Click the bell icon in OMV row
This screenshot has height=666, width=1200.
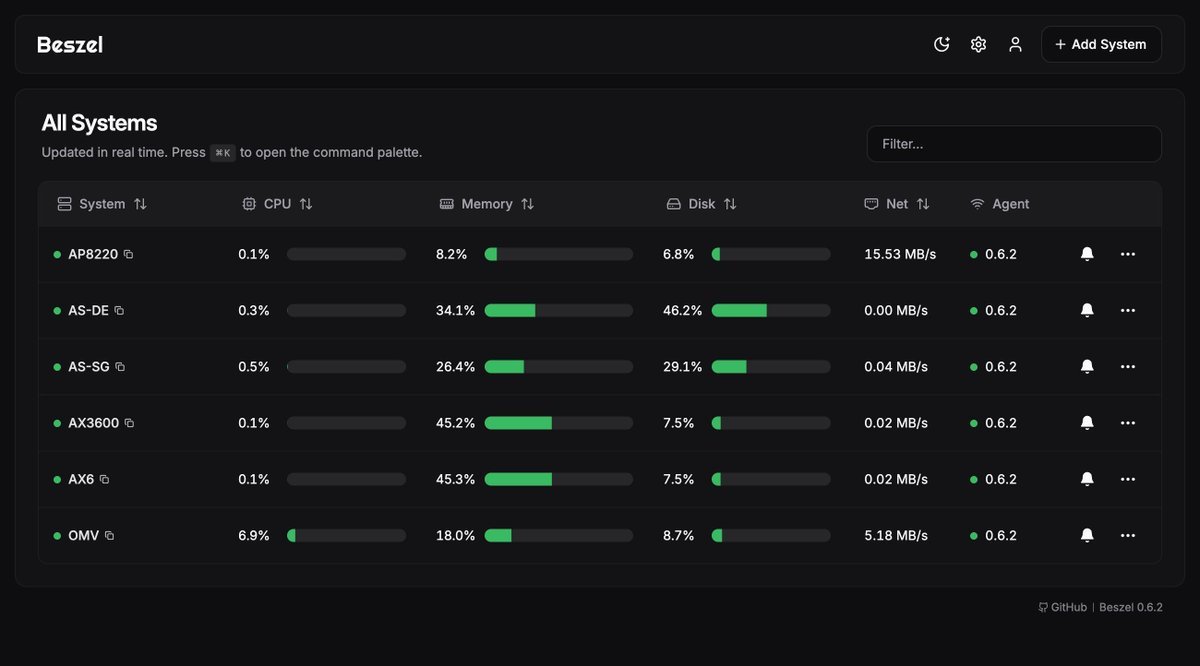click(1087, 536)
